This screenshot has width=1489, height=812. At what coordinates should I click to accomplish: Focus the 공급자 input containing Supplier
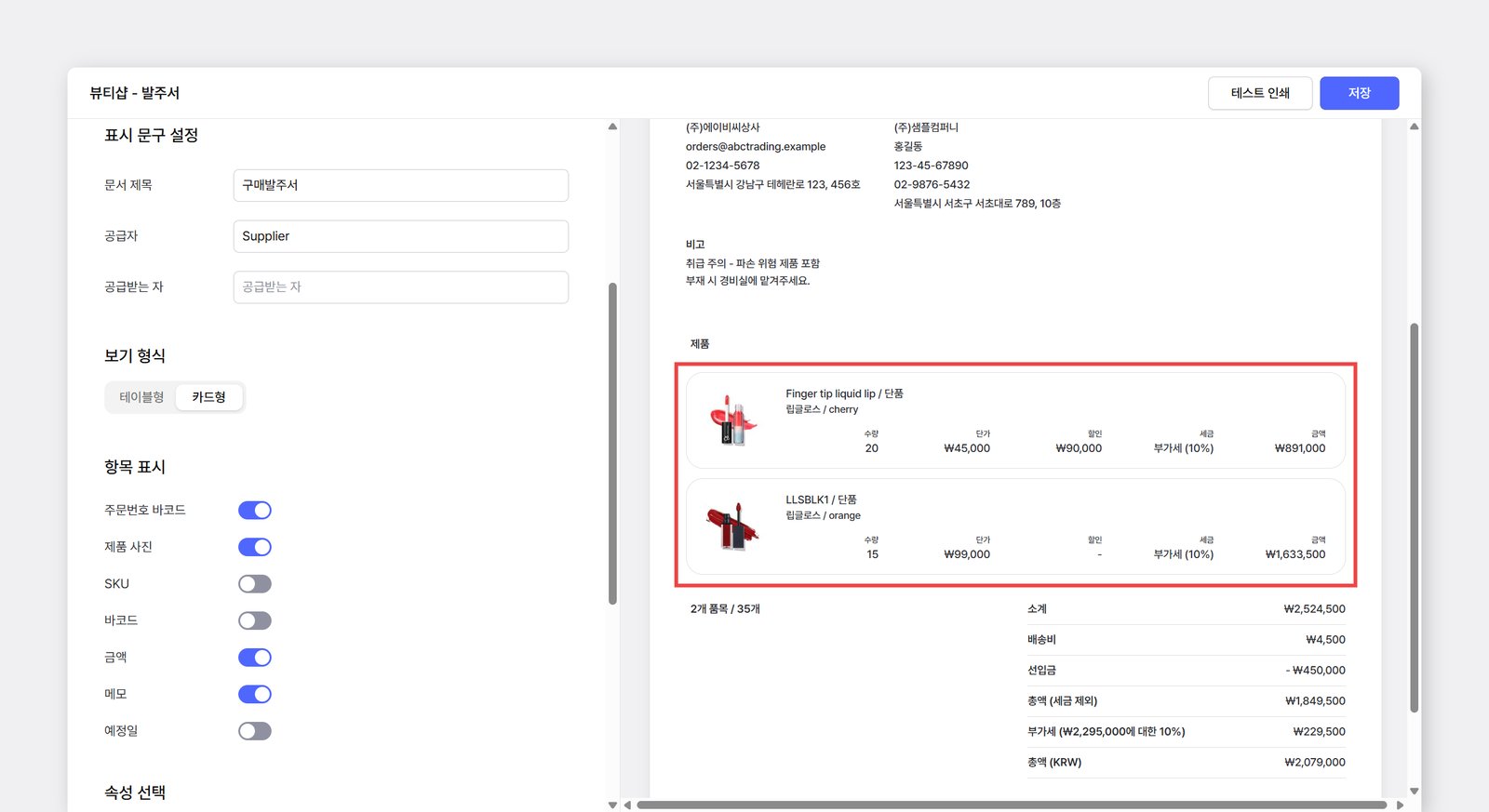[x=400, y=236]
